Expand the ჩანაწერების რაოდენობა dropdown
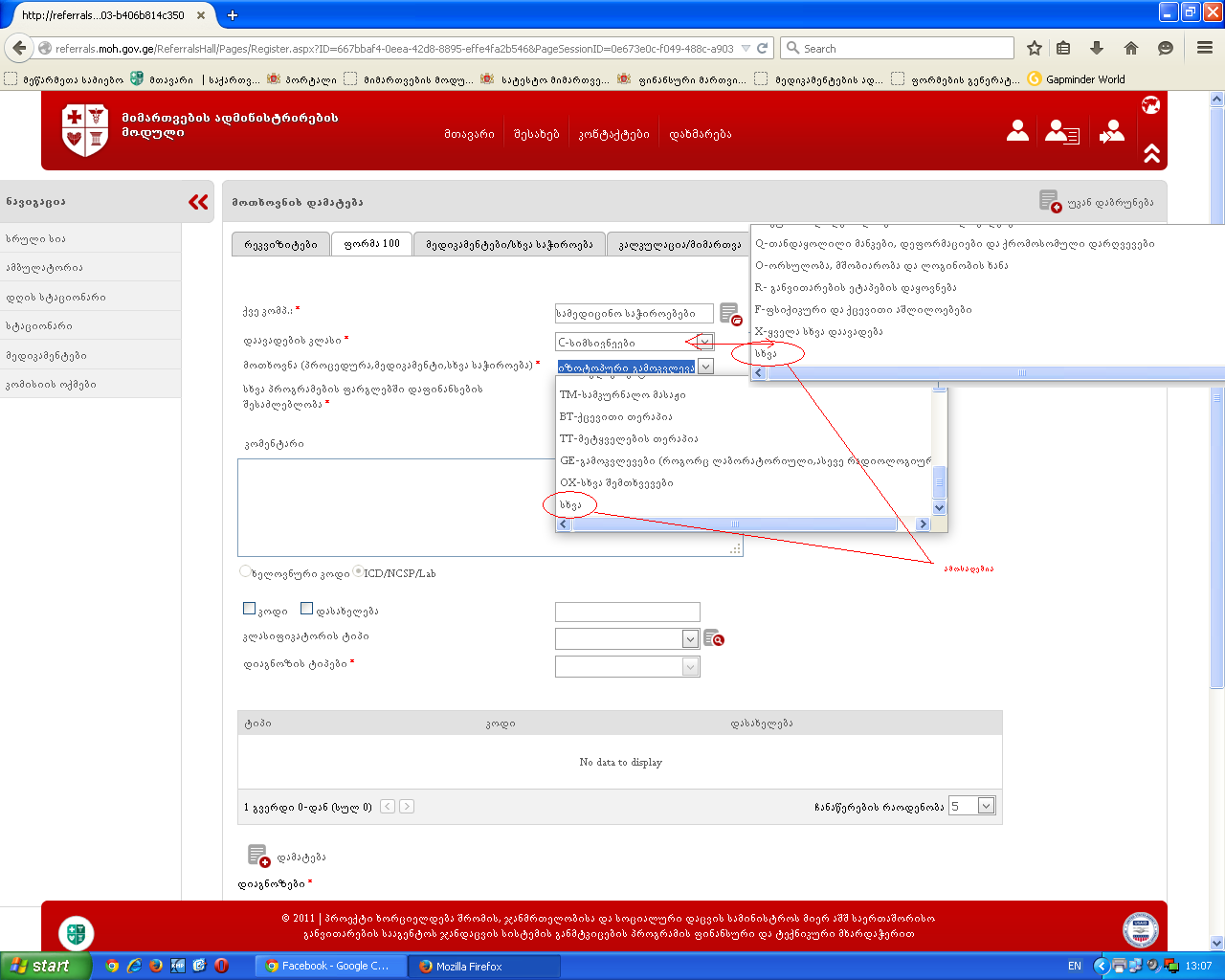The image size is (1225, 980). coord(986,806)
